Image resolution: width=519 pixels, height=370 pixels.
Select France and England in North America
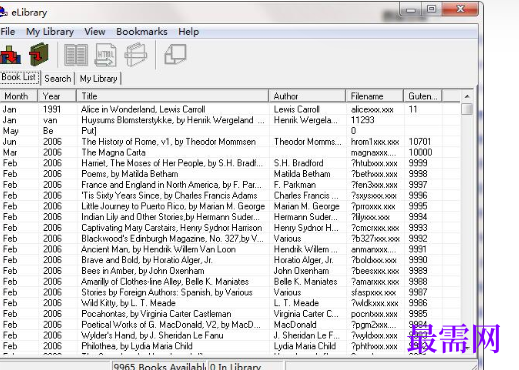pyautogui.click(x=171, y=185)
